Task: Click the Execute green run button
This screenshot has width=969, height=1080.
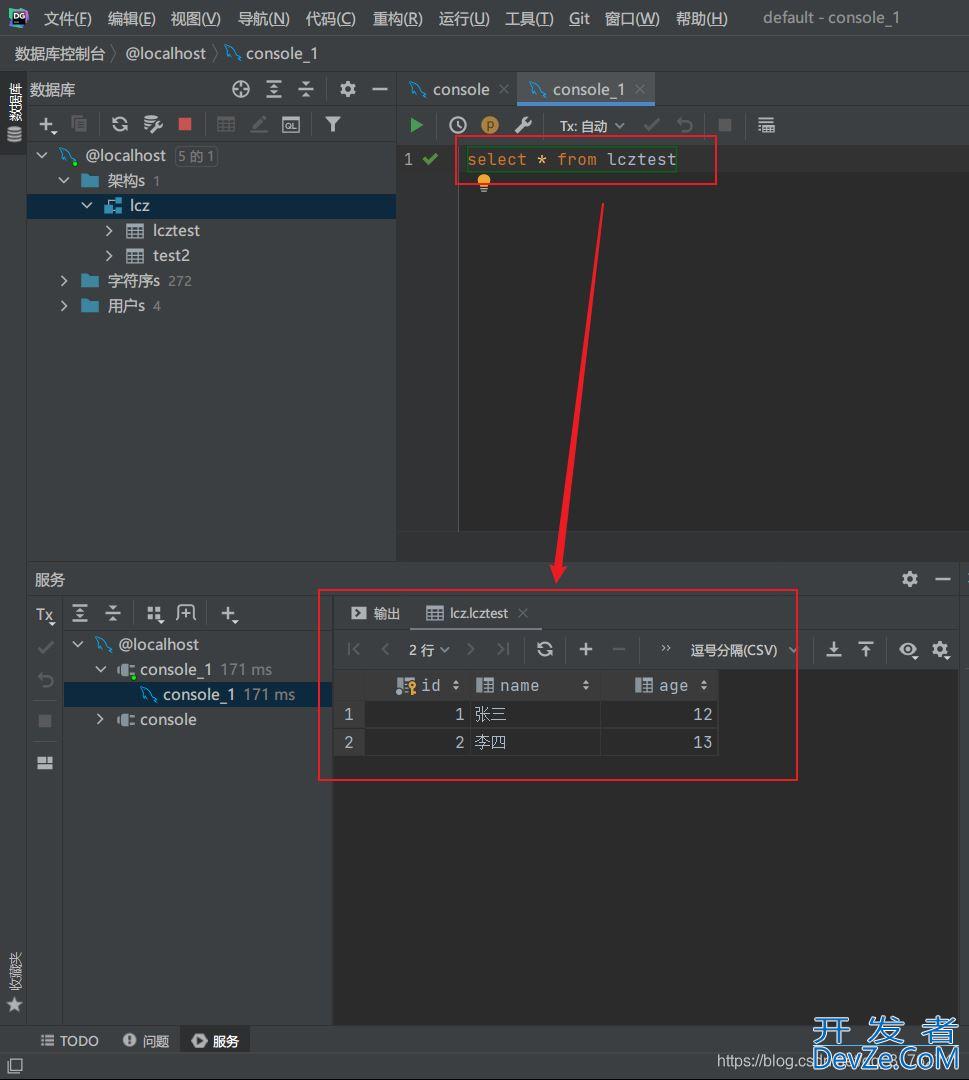Action: click(x=416, y=125)
